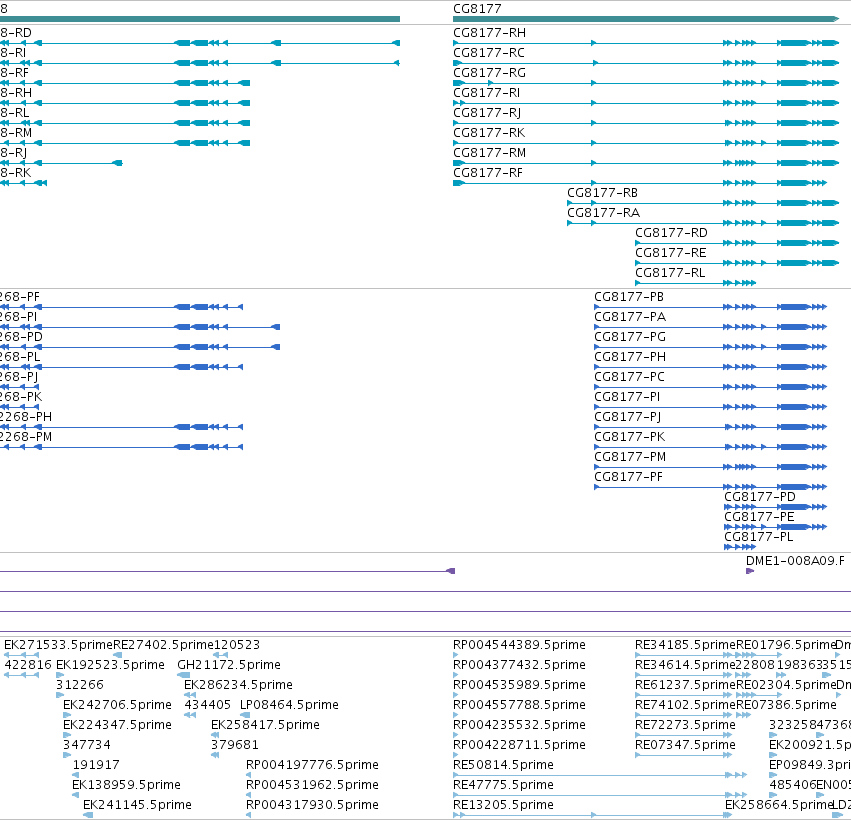
Task: Open RE34185.5prime EST
Action: (x=685, y=645)
